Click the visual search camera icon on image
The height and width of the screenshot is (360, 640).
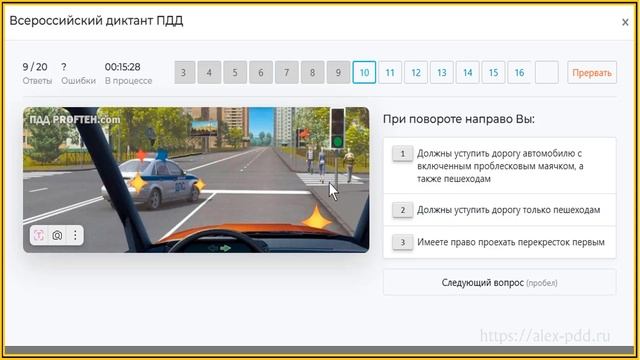pyautogui.click(x=57, y=235)
